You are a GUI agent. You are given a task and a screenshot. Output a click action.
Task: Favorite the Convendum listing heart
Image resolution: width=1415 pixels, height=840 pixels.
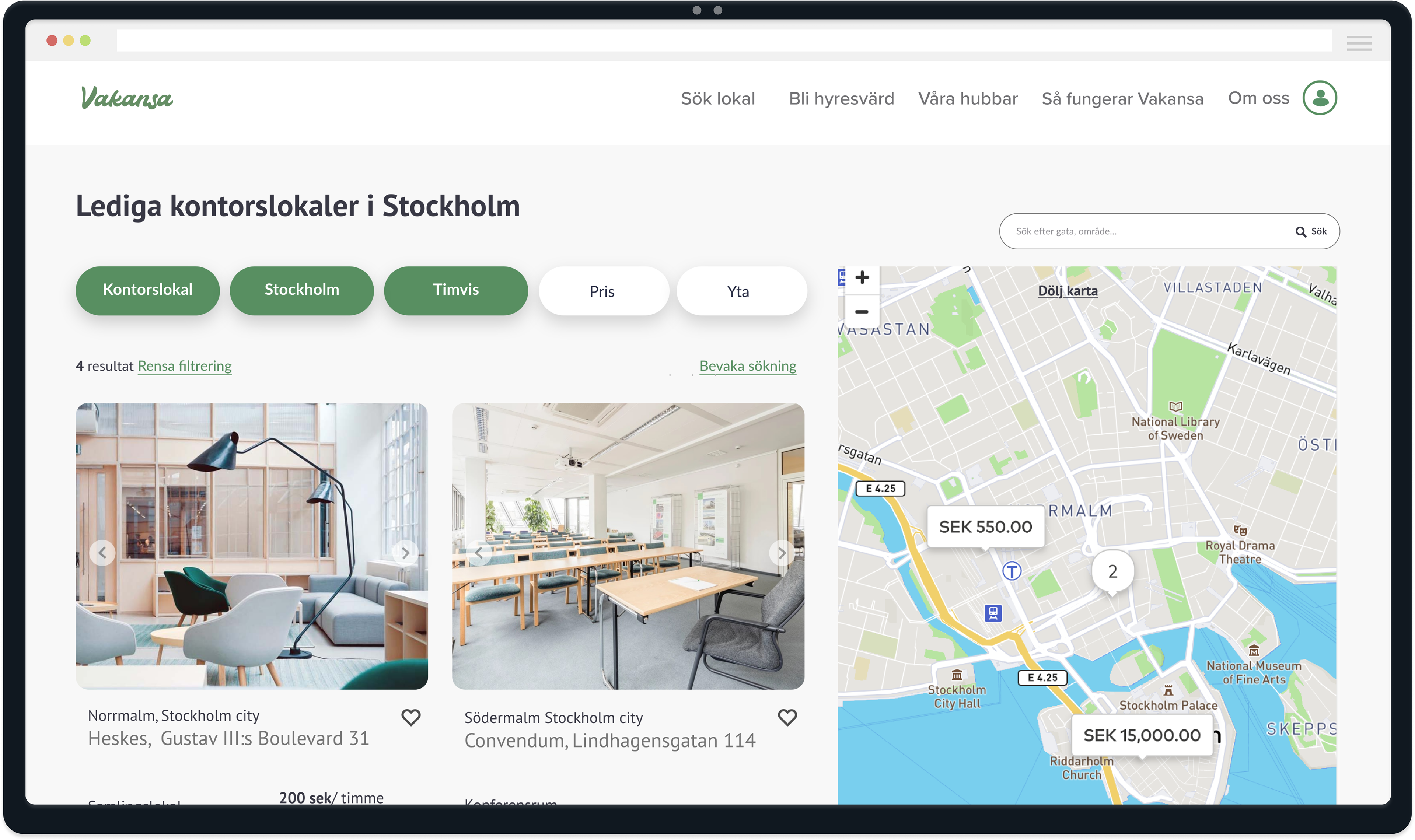coord(787,717)
